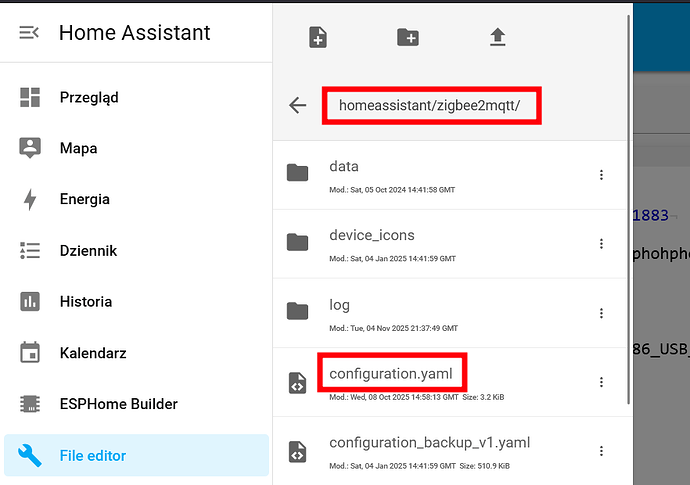Open Mapa in the sidebar

tap(78, 148)
